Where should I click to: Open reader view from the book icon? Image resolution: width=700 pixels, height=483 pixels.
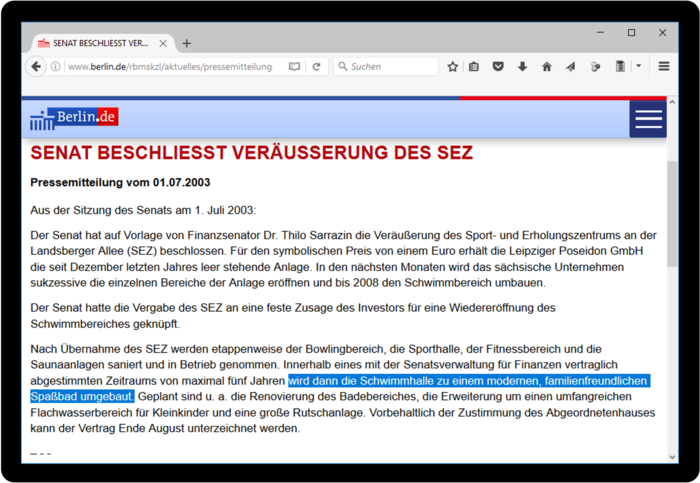(x=294, y=67)
